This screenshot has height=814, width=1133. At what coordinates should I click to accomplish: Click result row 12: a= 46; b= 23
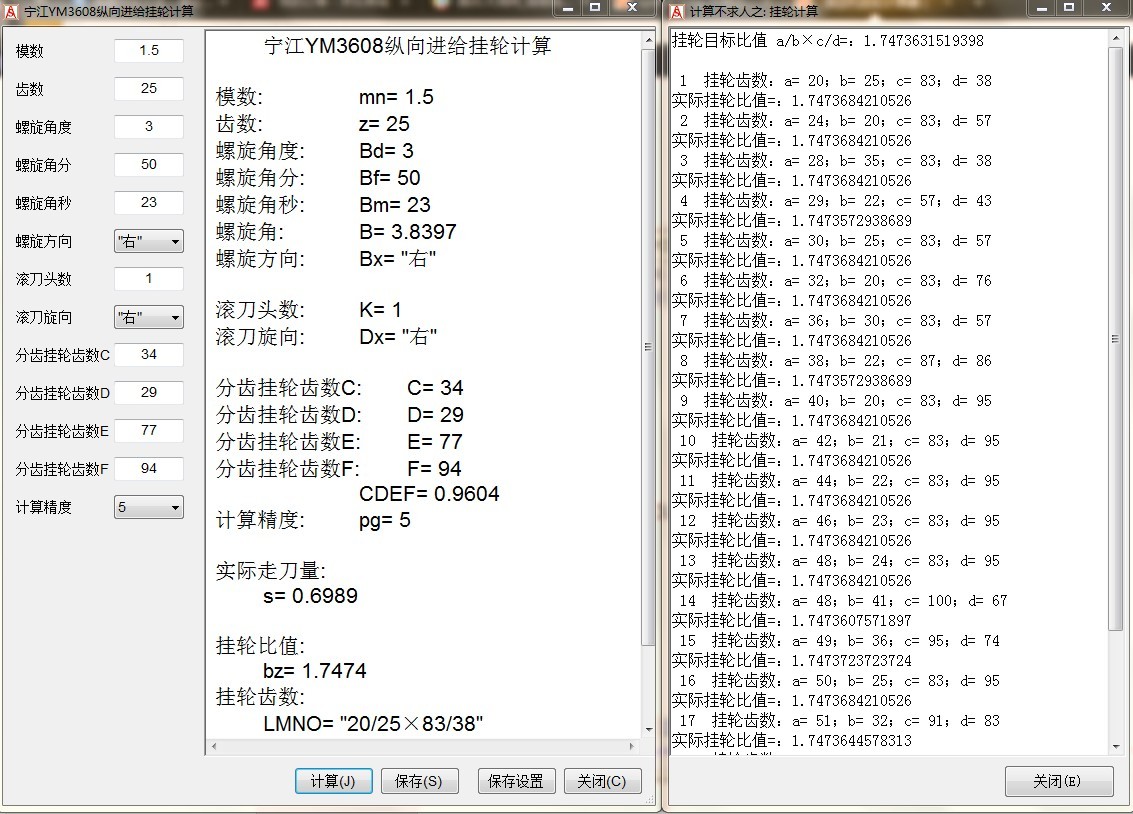pyautogui.click(x=840, y=521)
